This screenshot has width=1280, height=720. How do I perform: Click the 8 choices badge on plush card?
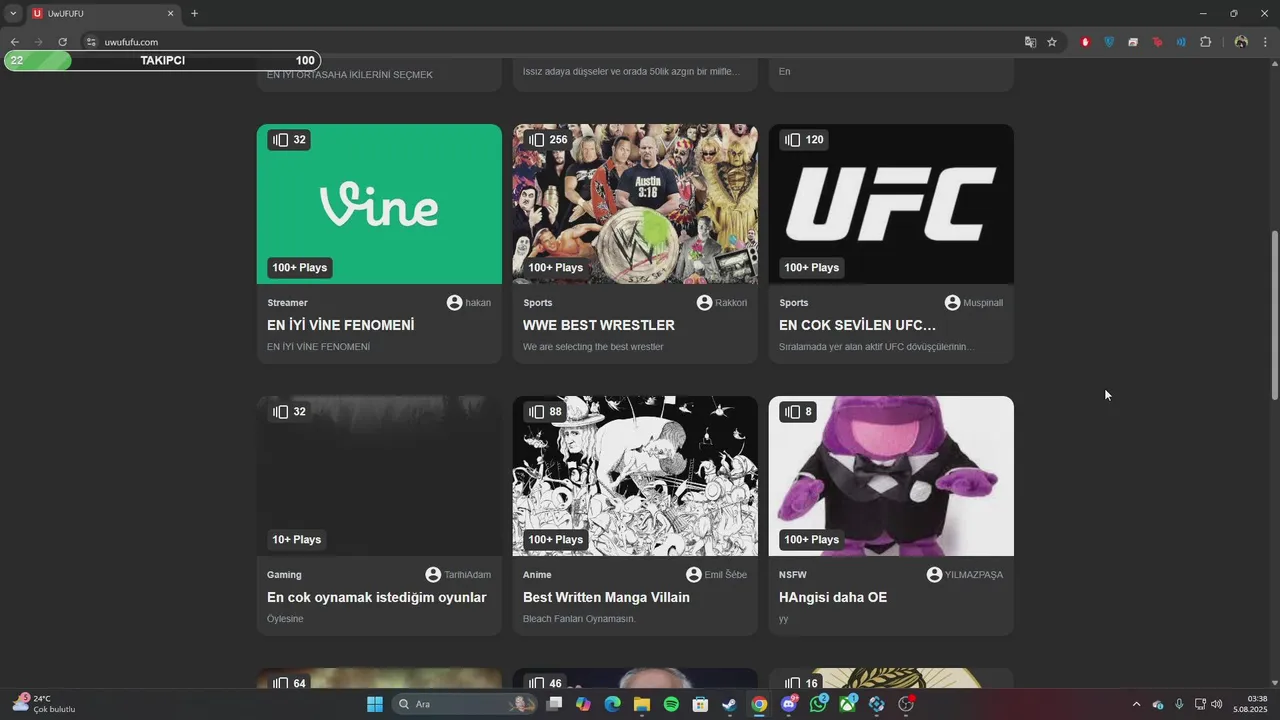coord(799,412)
